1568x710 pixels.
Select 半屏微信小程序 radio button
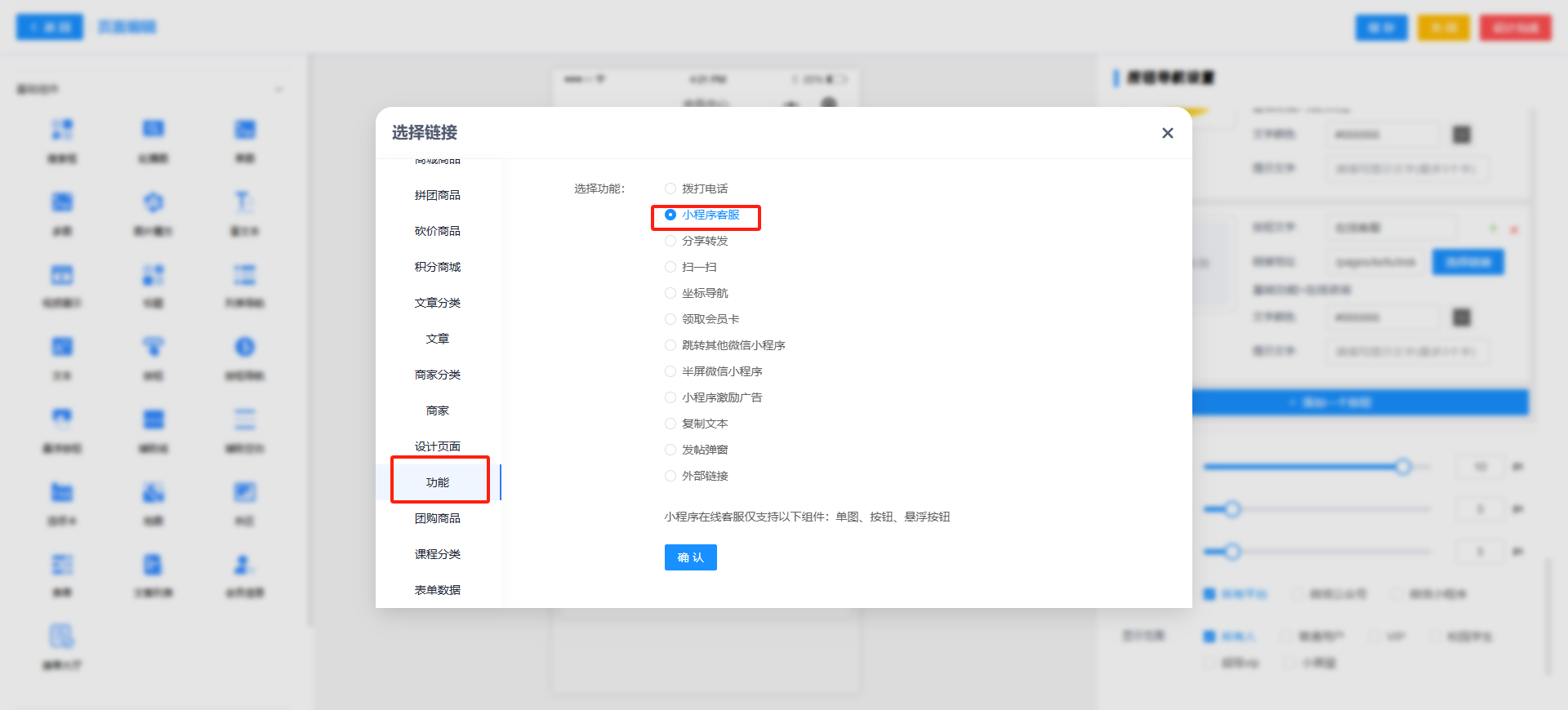pos(670,371)
